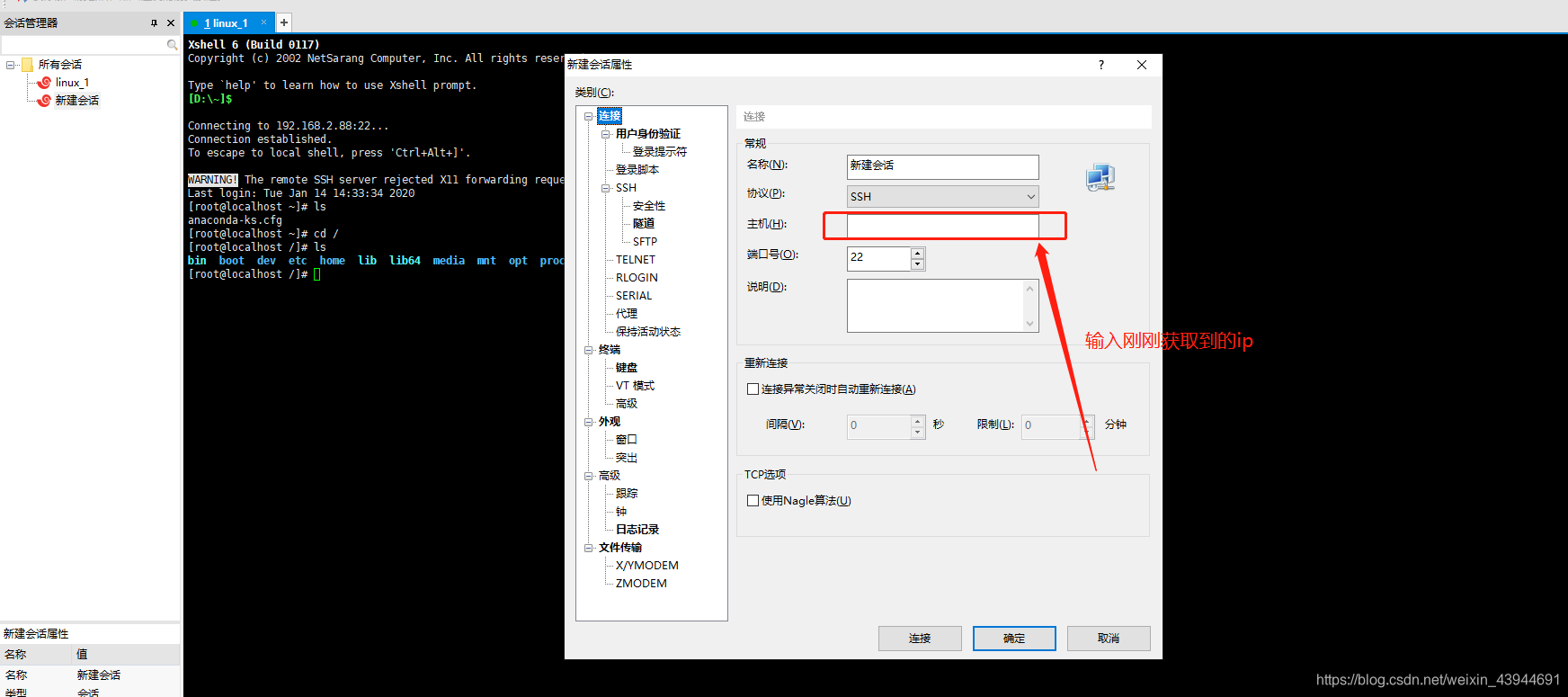Enable 使用Nagle算法 checkbox
Screen dimensions: 1568x697
coord(753,501)
